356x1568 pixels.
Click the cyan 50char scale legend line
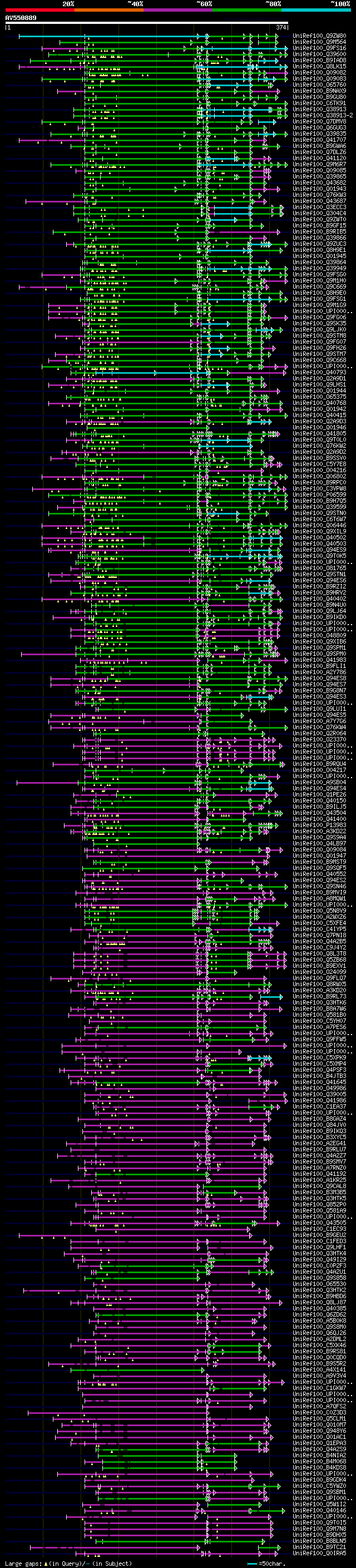pos(252,1563)
